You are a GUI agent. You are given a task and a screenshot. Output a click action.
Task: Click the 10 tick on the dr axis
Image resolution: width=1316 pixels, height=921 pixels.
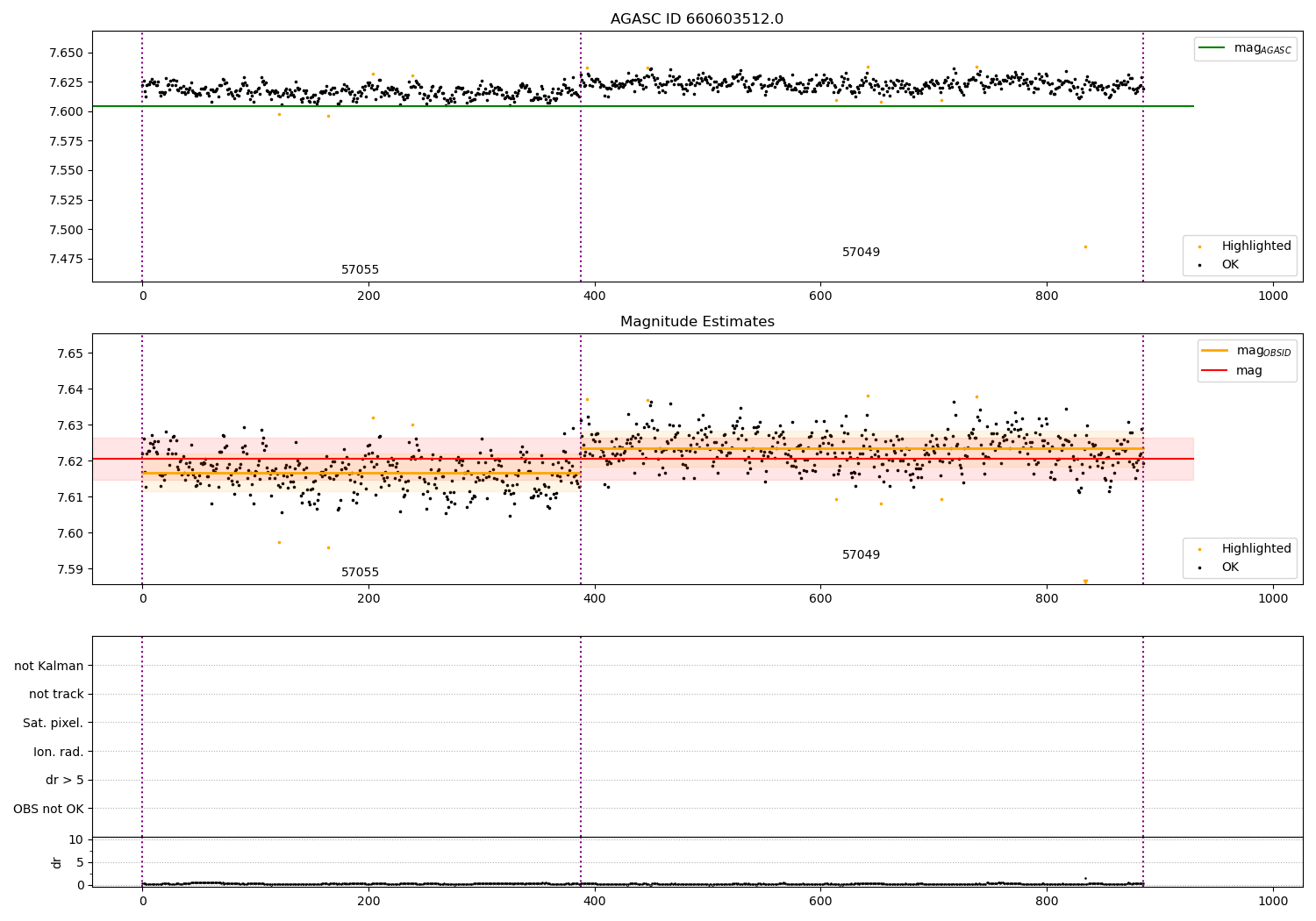[76, 840]
